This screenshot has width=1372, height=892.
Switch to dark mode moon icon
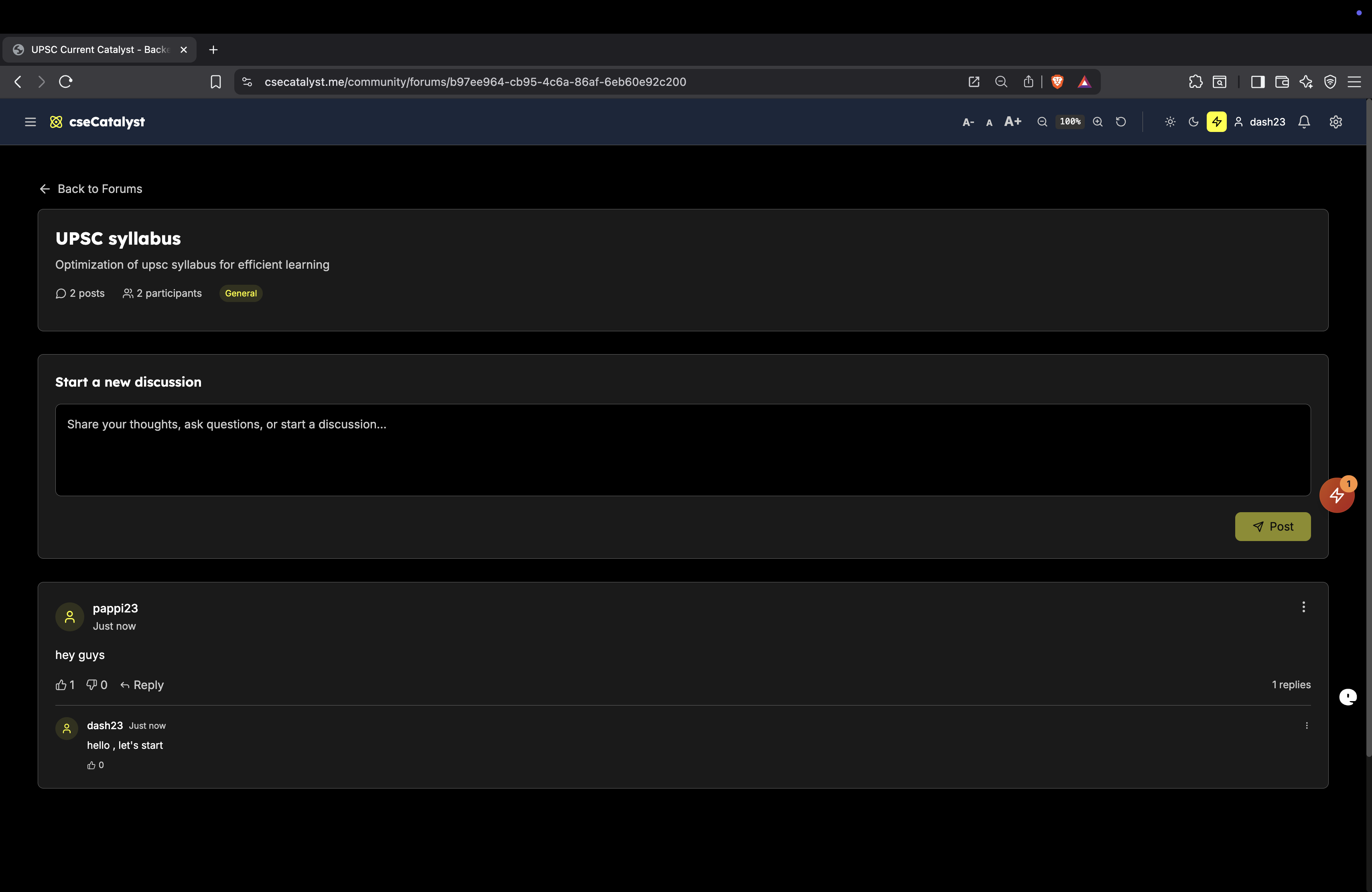click(1193, 122)
